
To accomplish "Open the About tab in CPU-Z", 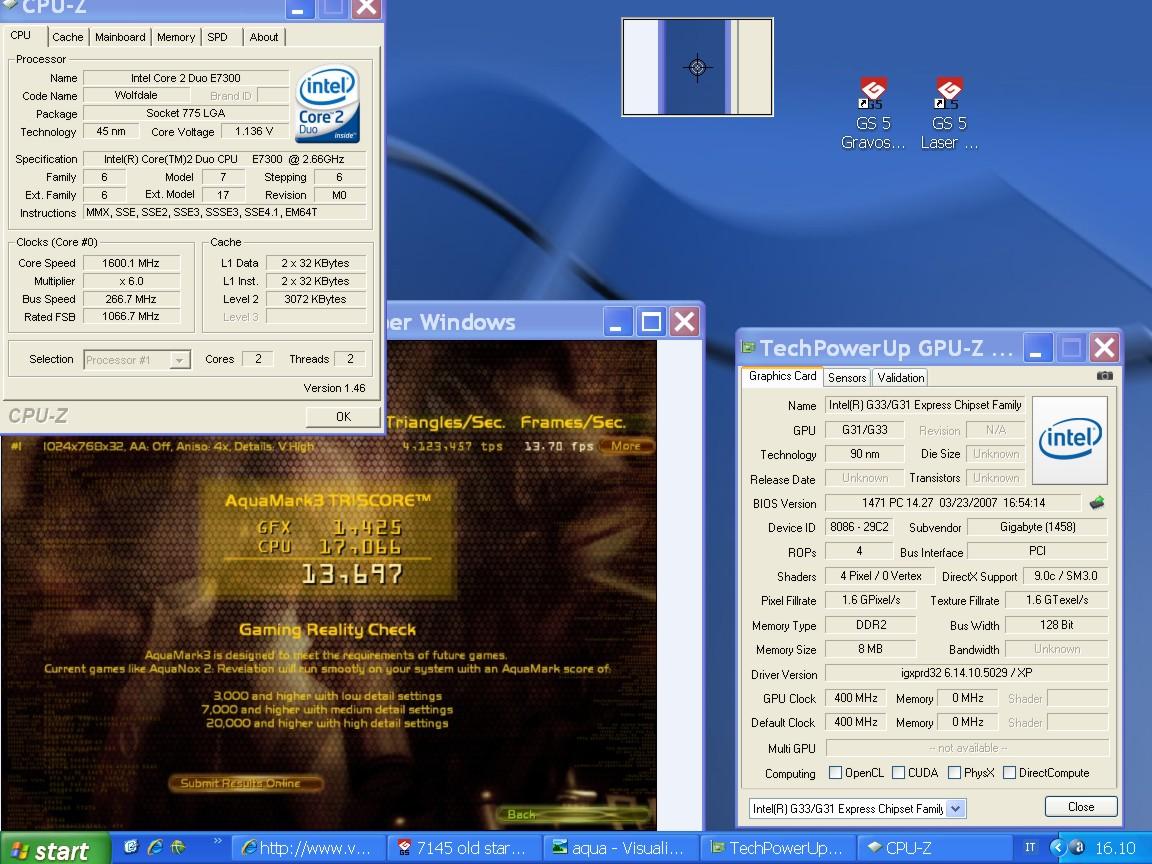I will (263, 37).
